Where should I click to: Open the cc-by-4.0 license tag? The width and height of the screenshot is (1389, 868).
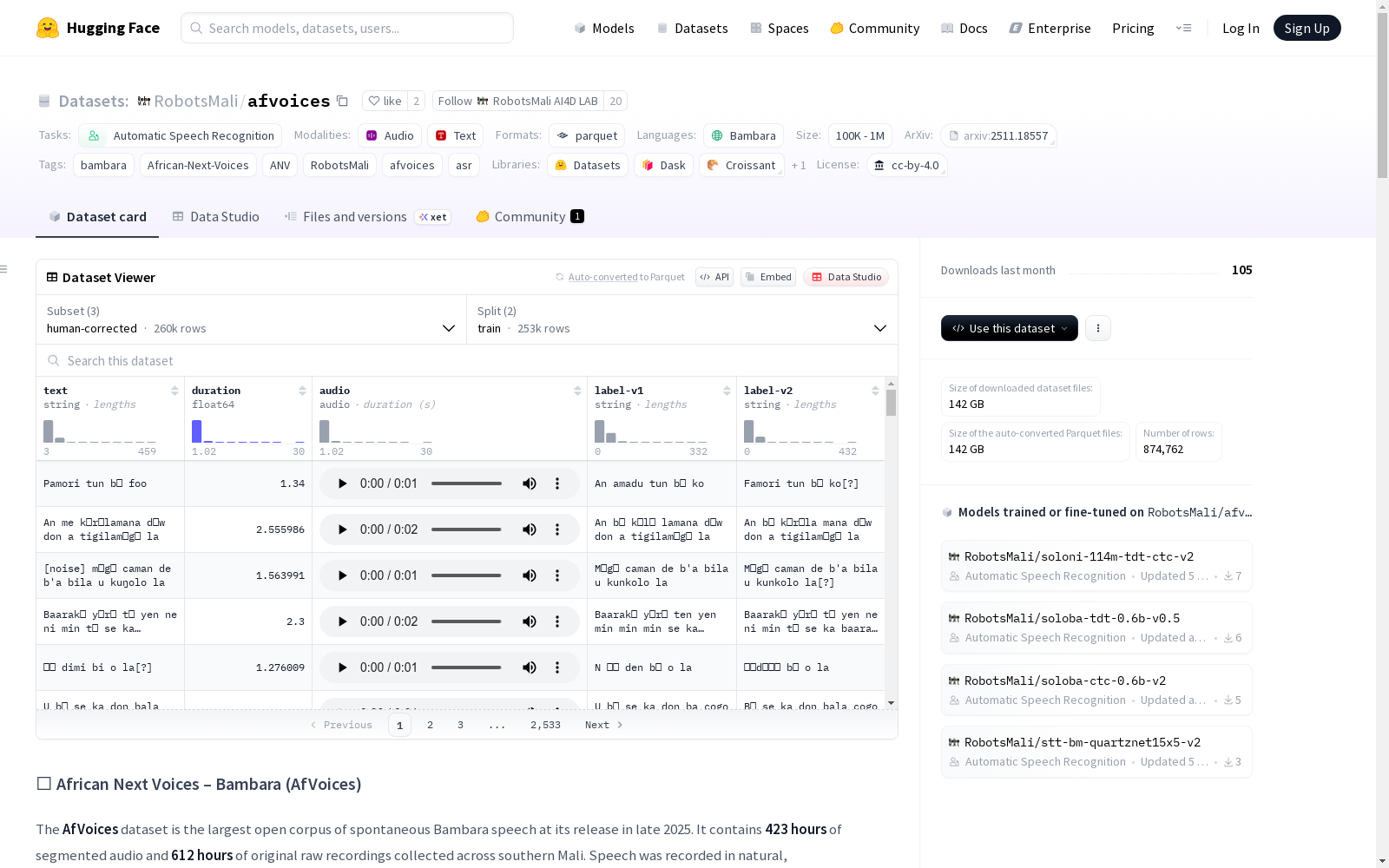[906, 165]
